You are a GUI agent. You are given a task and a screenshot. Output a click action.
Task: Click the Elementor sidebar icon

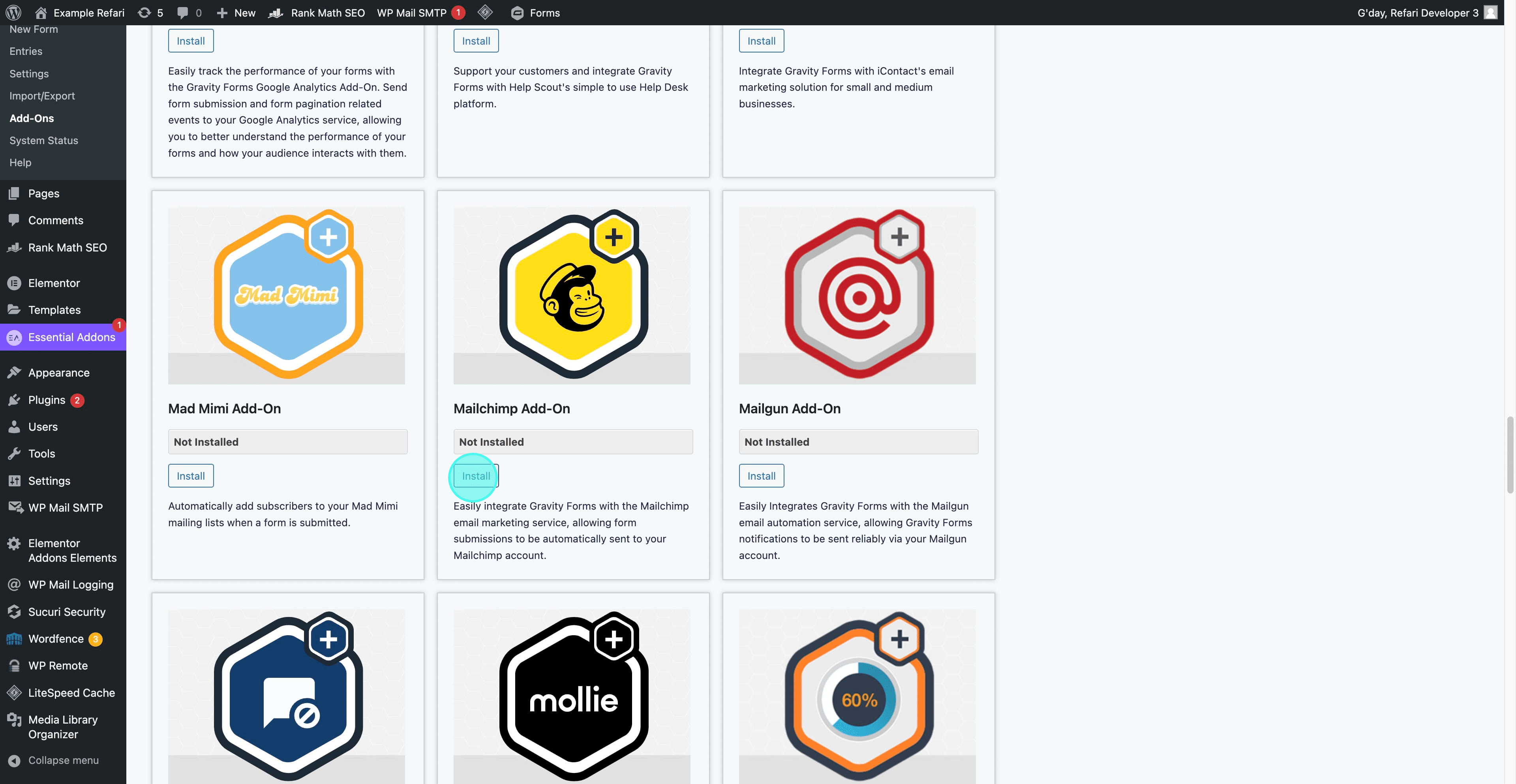(x=14, y=283)
